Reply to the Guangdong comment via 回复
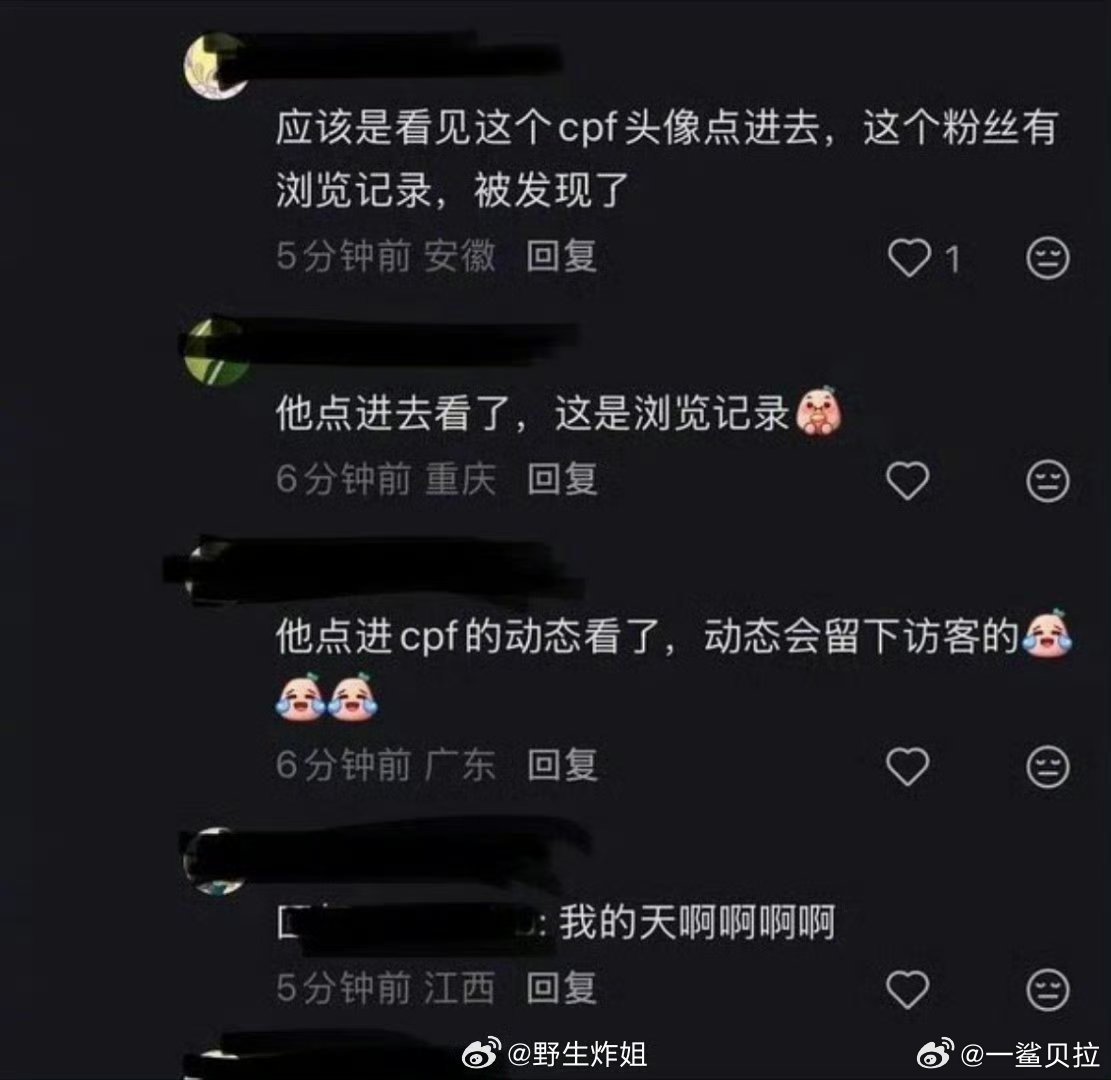Image resolution: width=1111 pixels, height=1080 pixels. click(562, 765)
